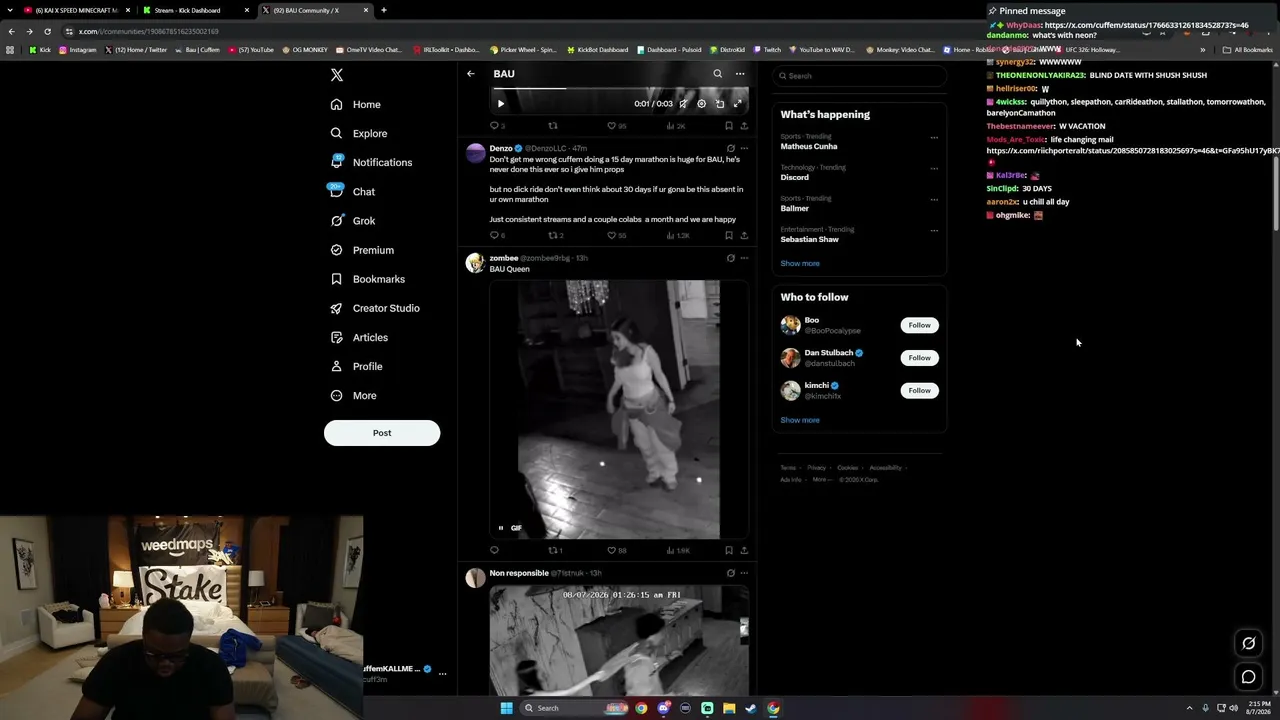This screenshot has width=1280, height=720.
Task: Open Chat in the sidebar
Action: pos(352,191)
